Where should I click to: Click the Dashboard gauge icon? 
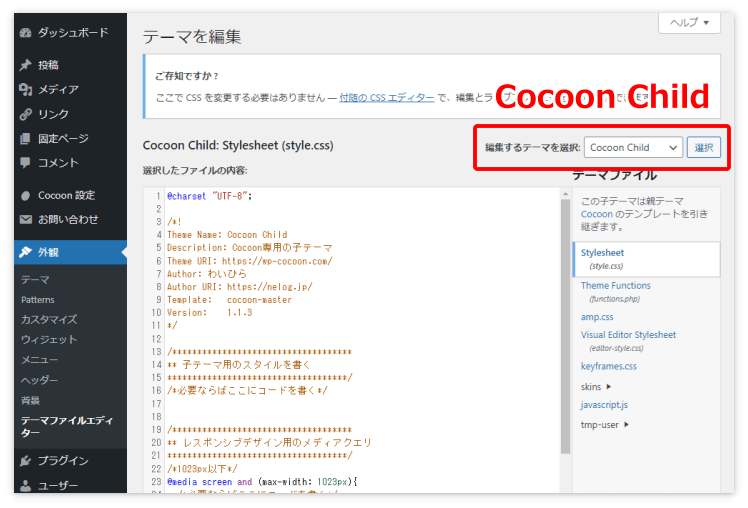(x=26, y=32)
